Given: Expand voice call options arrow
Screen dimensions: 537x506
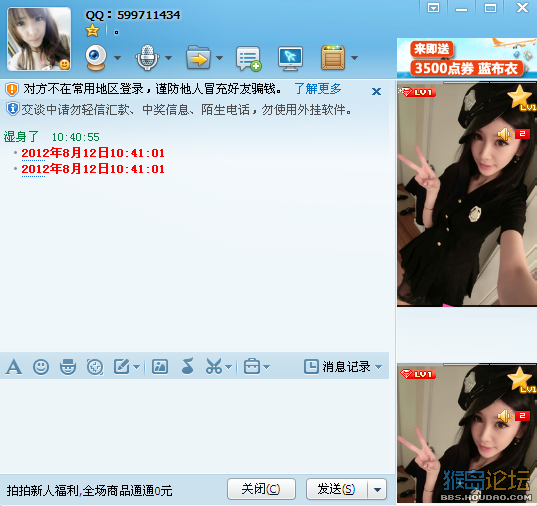Looking at the screenshot, I should pos(168,58).
